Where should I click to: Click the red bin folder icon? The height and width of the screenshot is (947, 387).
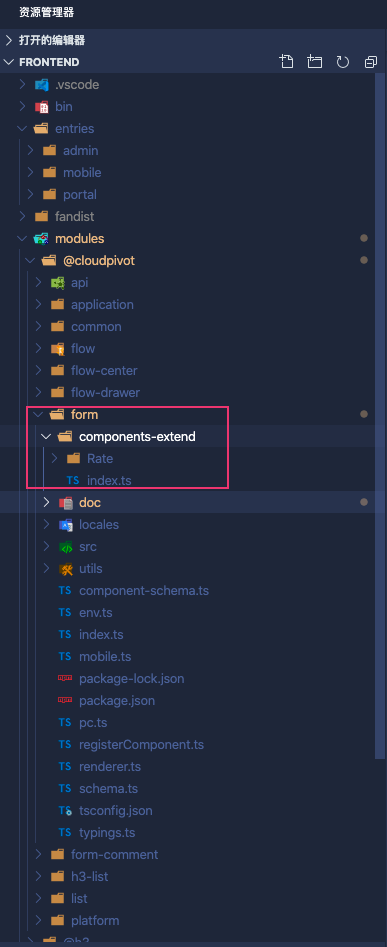(x=41, y=107)
